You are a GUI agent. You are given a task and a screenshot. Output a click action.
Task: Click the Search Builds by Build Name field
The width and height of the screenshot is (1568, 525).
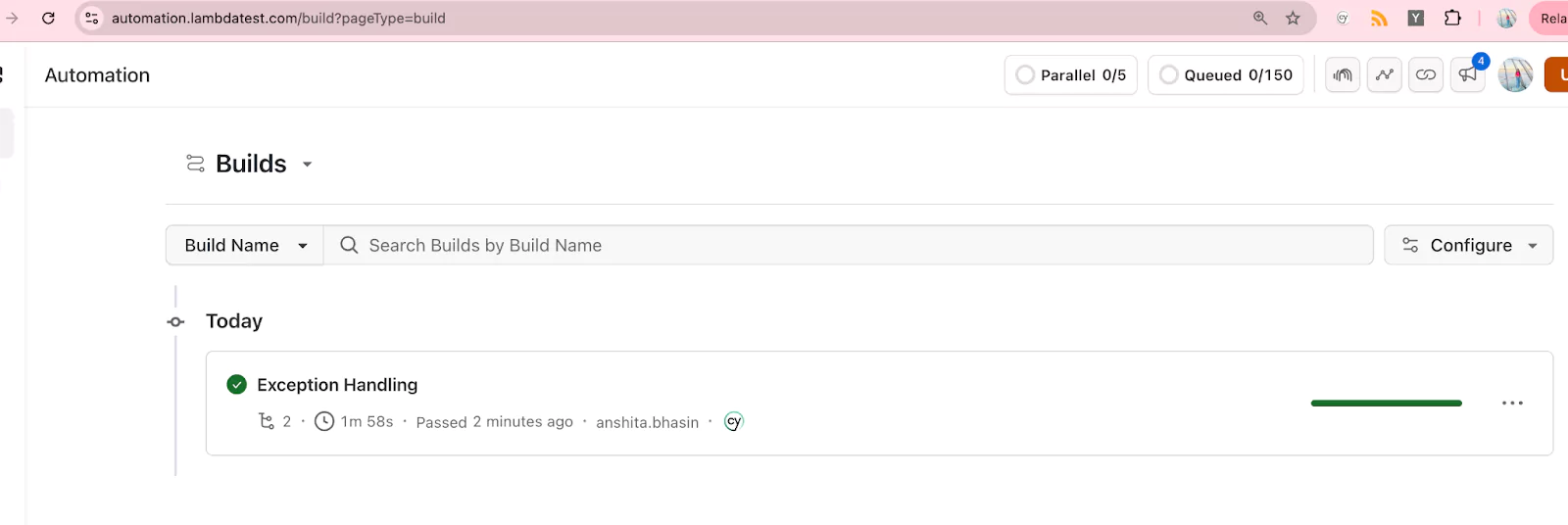pyautogui.click(x=848, y=246)
